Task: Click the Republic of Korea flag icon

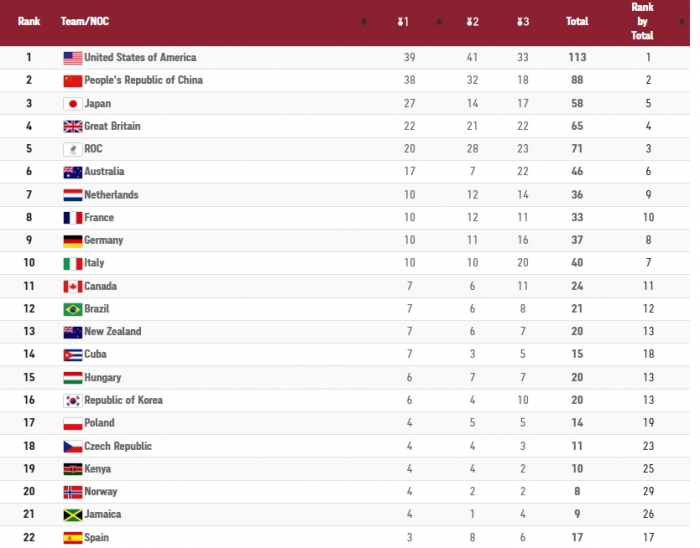Action: point(73,401)
